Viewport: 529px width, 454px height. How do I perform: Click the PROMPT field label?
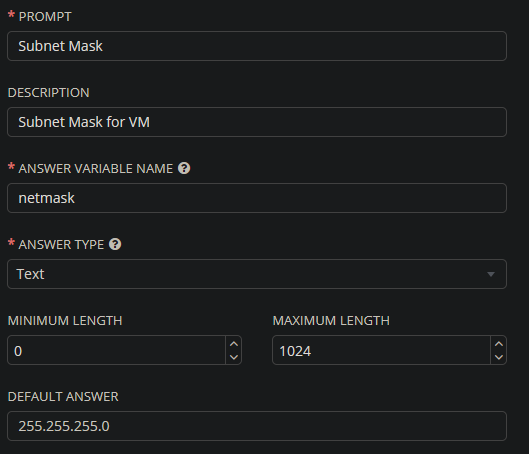click(x=45, y=17)
